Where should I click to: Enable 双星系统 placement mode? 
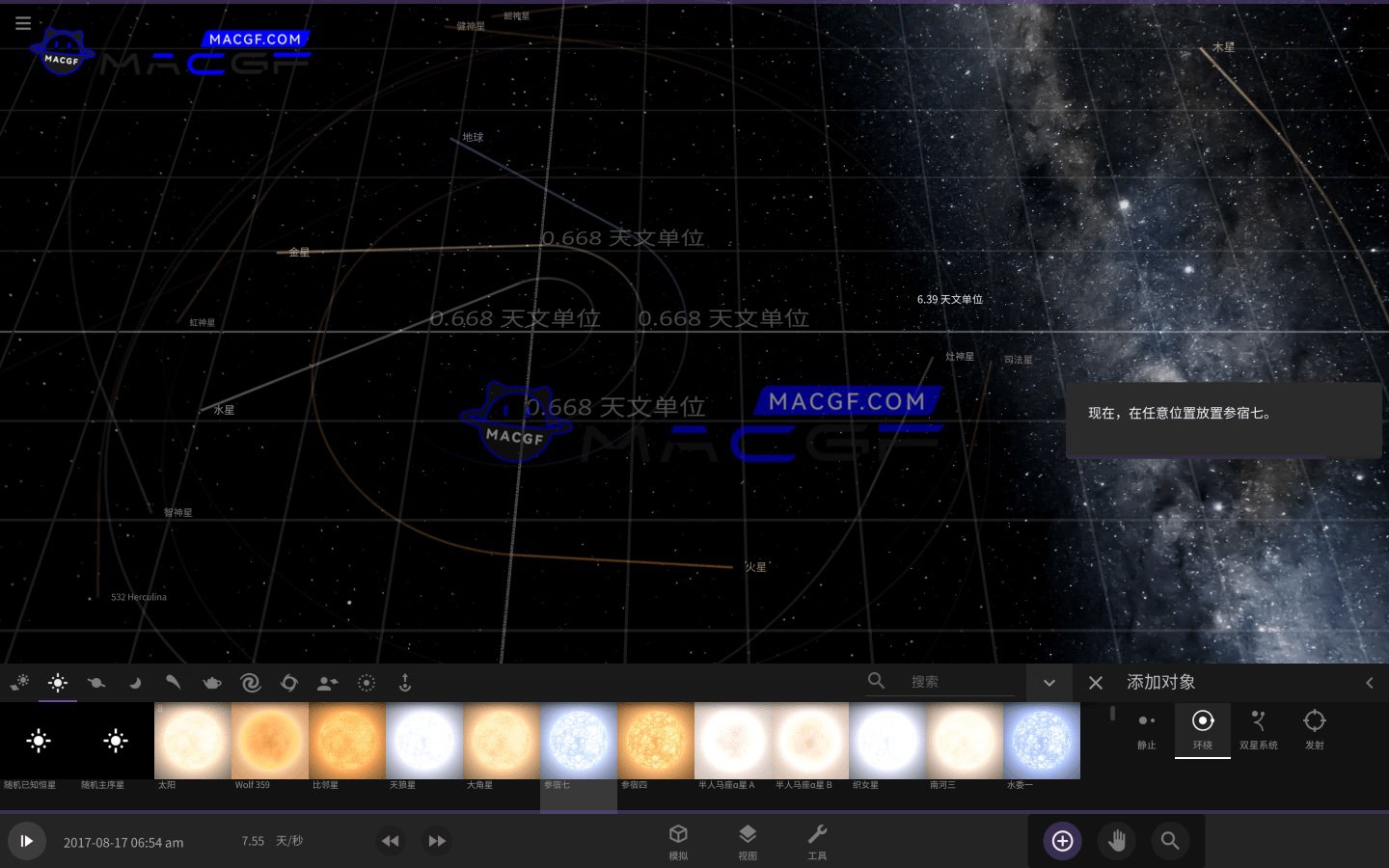pyautogui.click(x=1259, y=729)
